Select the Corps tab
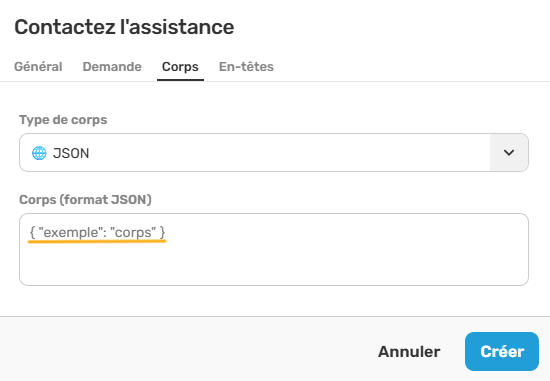 (180, 67)
